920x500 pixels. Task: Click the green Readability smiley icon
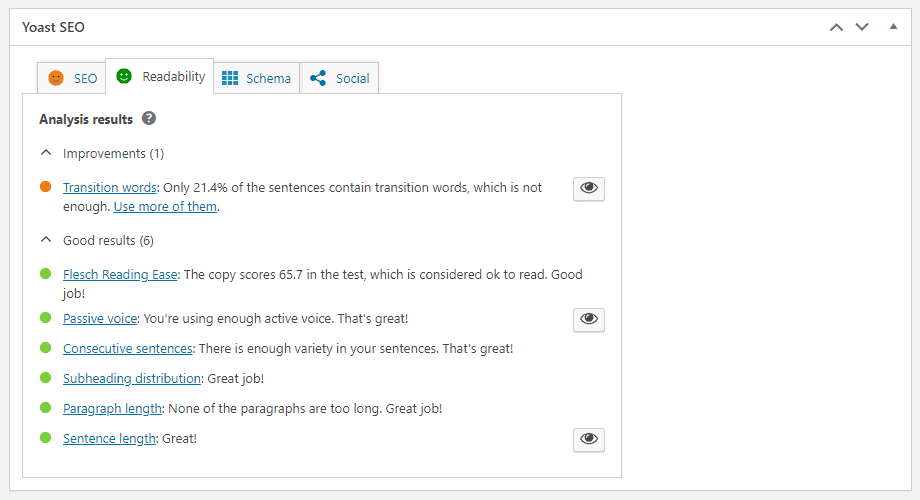click(x=124, y=76)
